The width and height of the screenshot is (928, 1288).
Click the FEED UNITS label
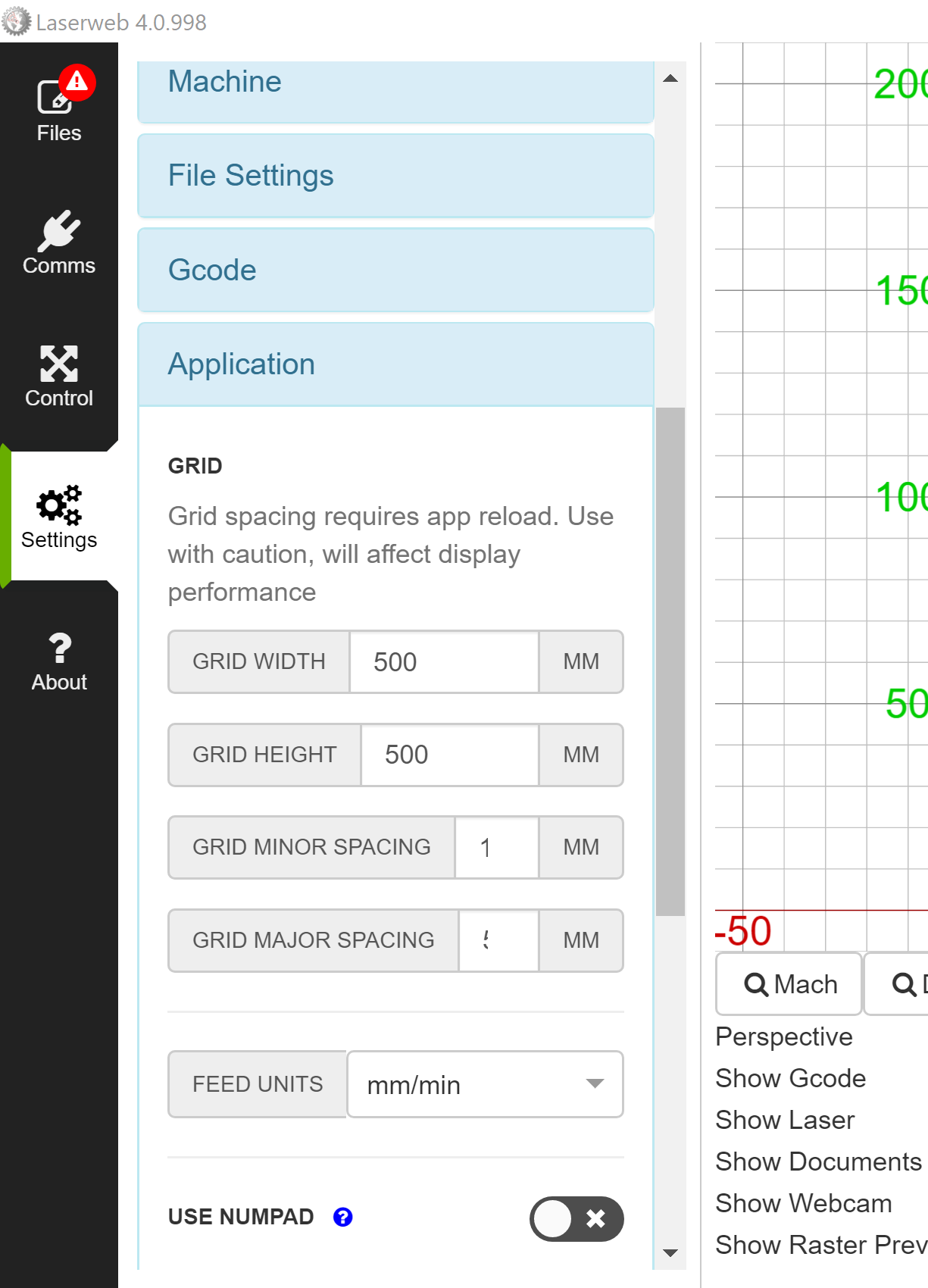[x=258, y=1084]
